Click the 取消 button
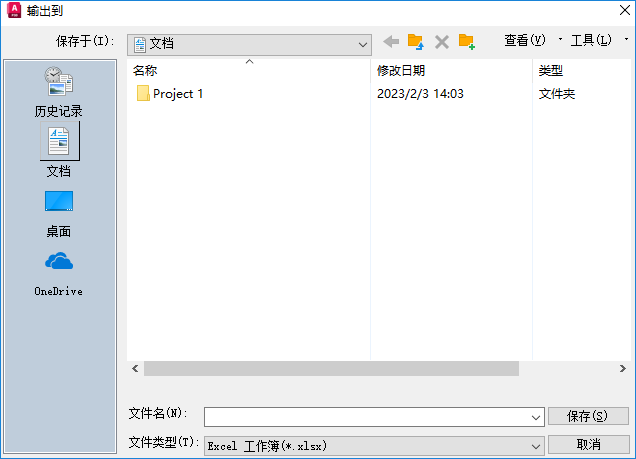 589,445
